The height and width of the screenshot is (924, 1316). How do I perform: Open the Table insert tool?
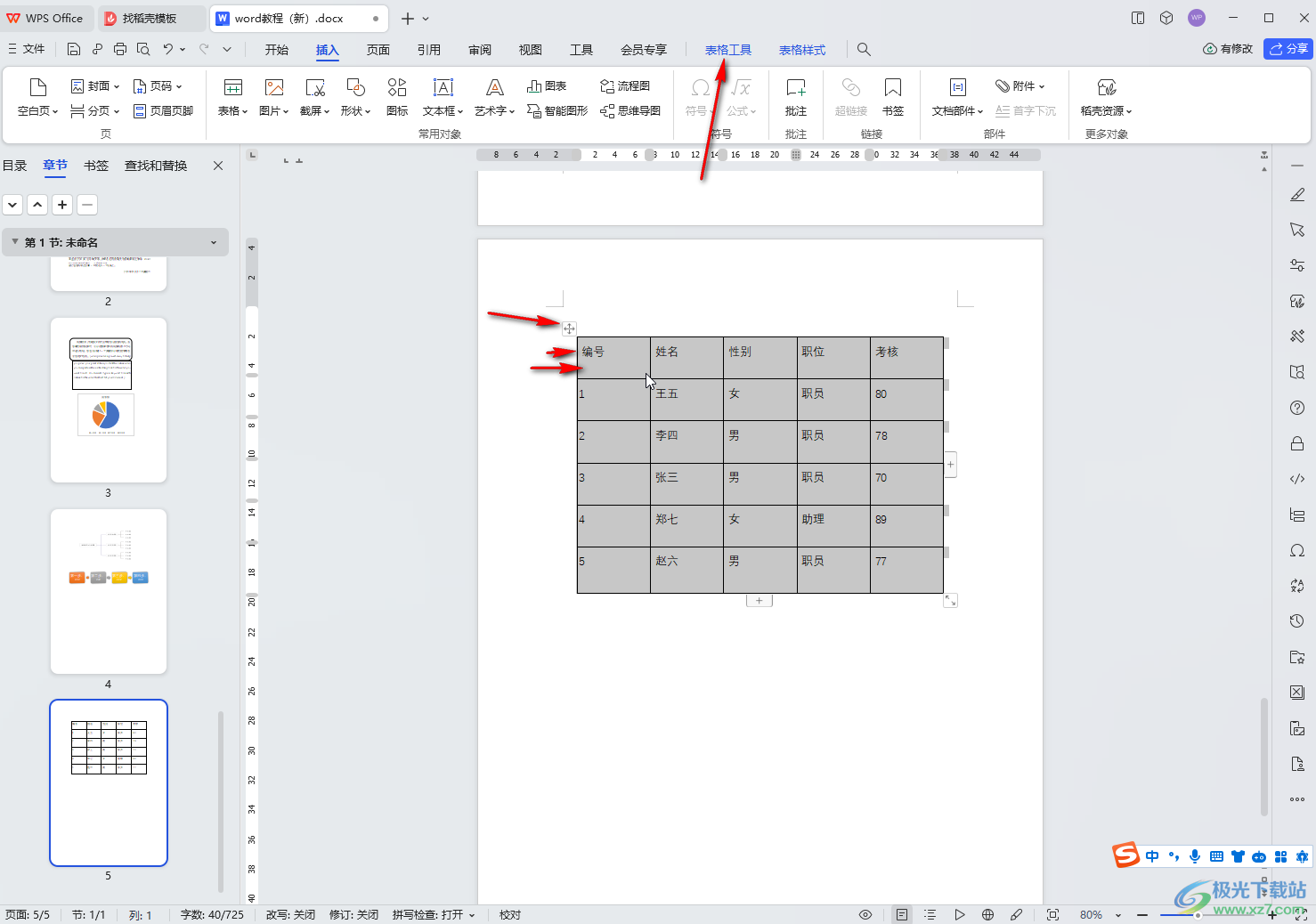click(232, 98)
